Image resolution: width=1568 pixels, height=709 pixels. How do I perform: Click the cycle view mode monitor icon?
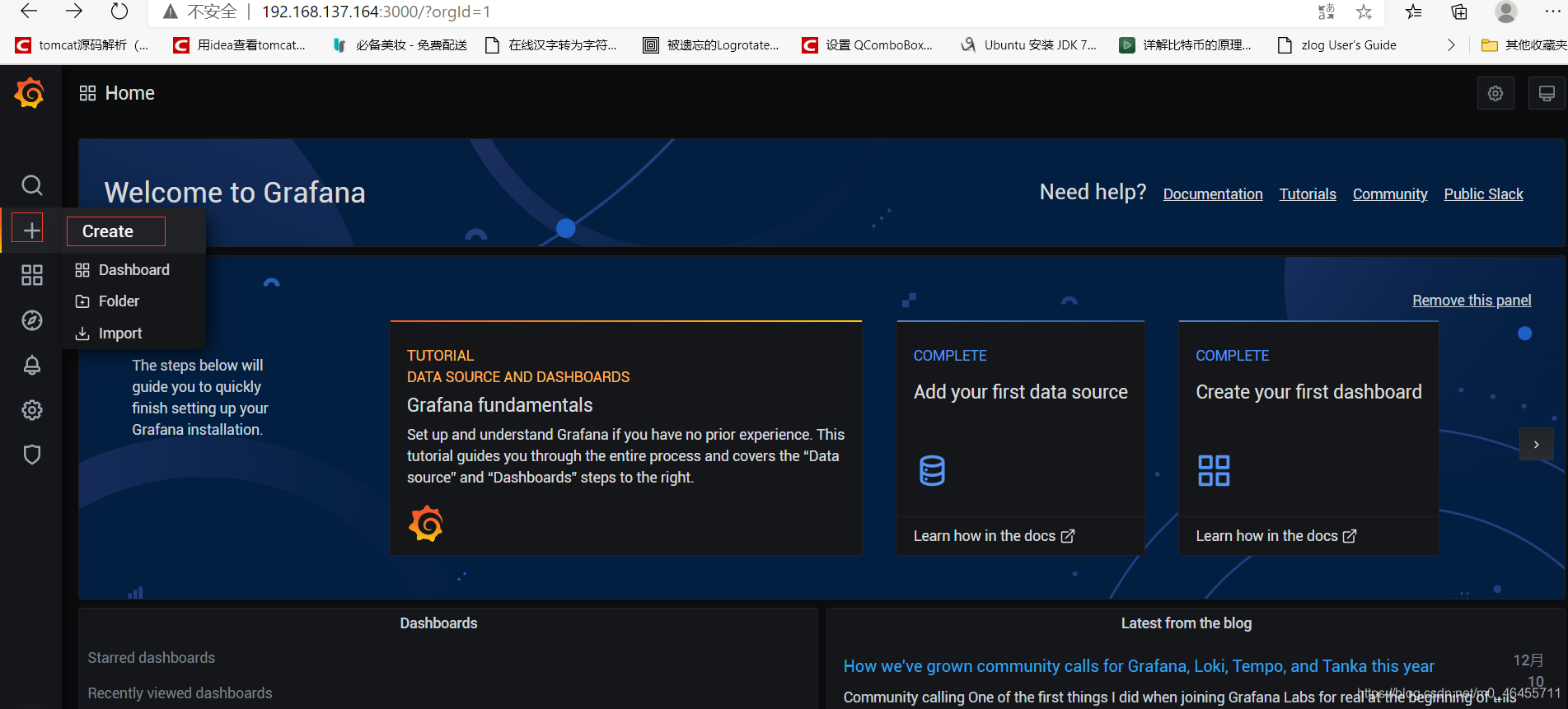[x=1547, y=93]
